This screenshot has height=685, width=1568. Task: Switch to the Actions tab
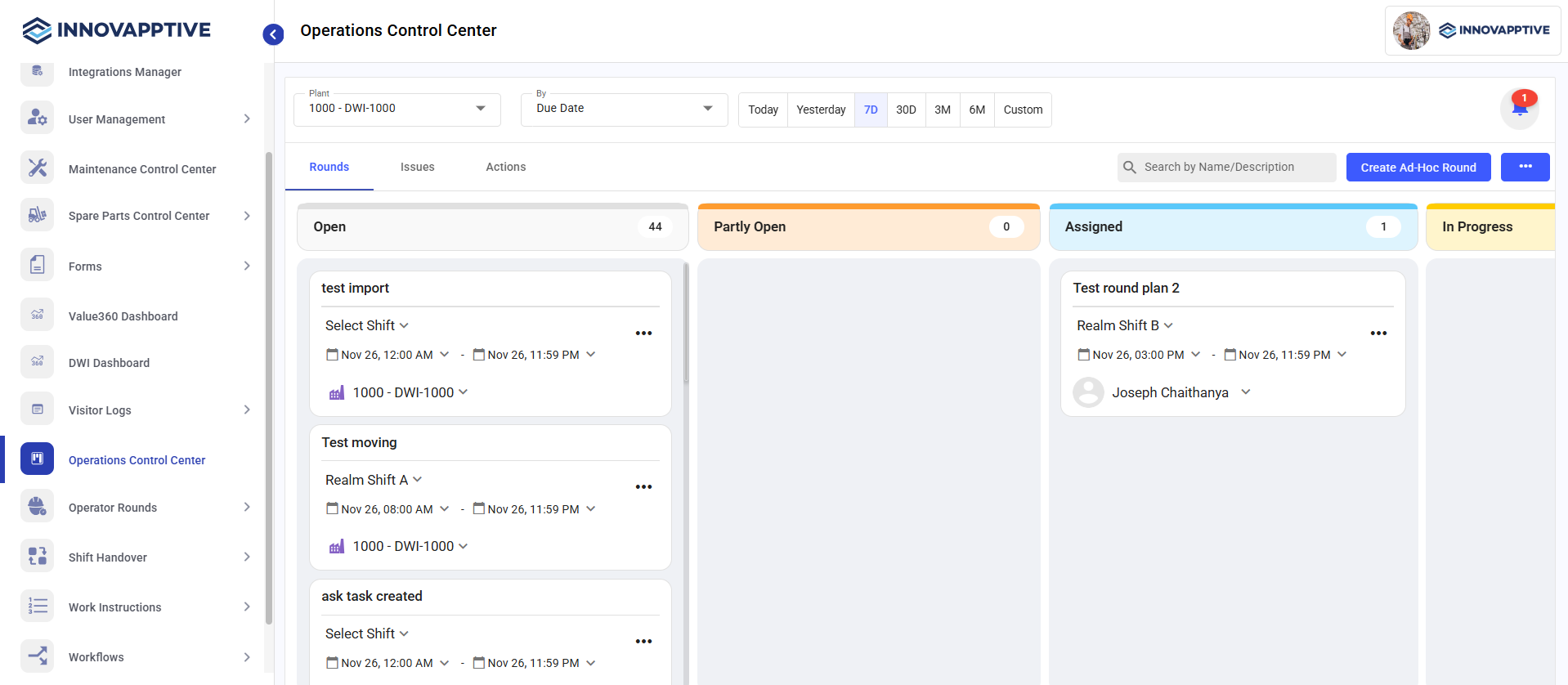(x=505, y=167)
